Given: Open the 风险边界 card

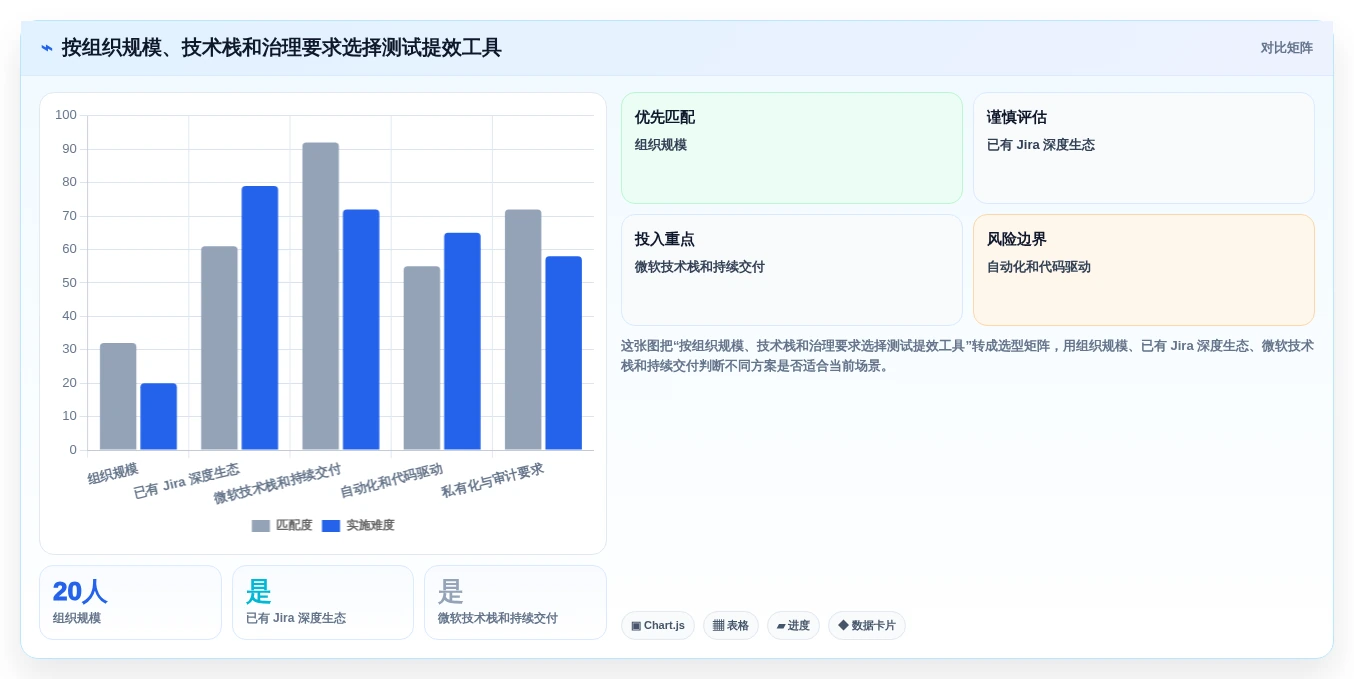Looking at the screenshot, I should (x=1144, y=270).
